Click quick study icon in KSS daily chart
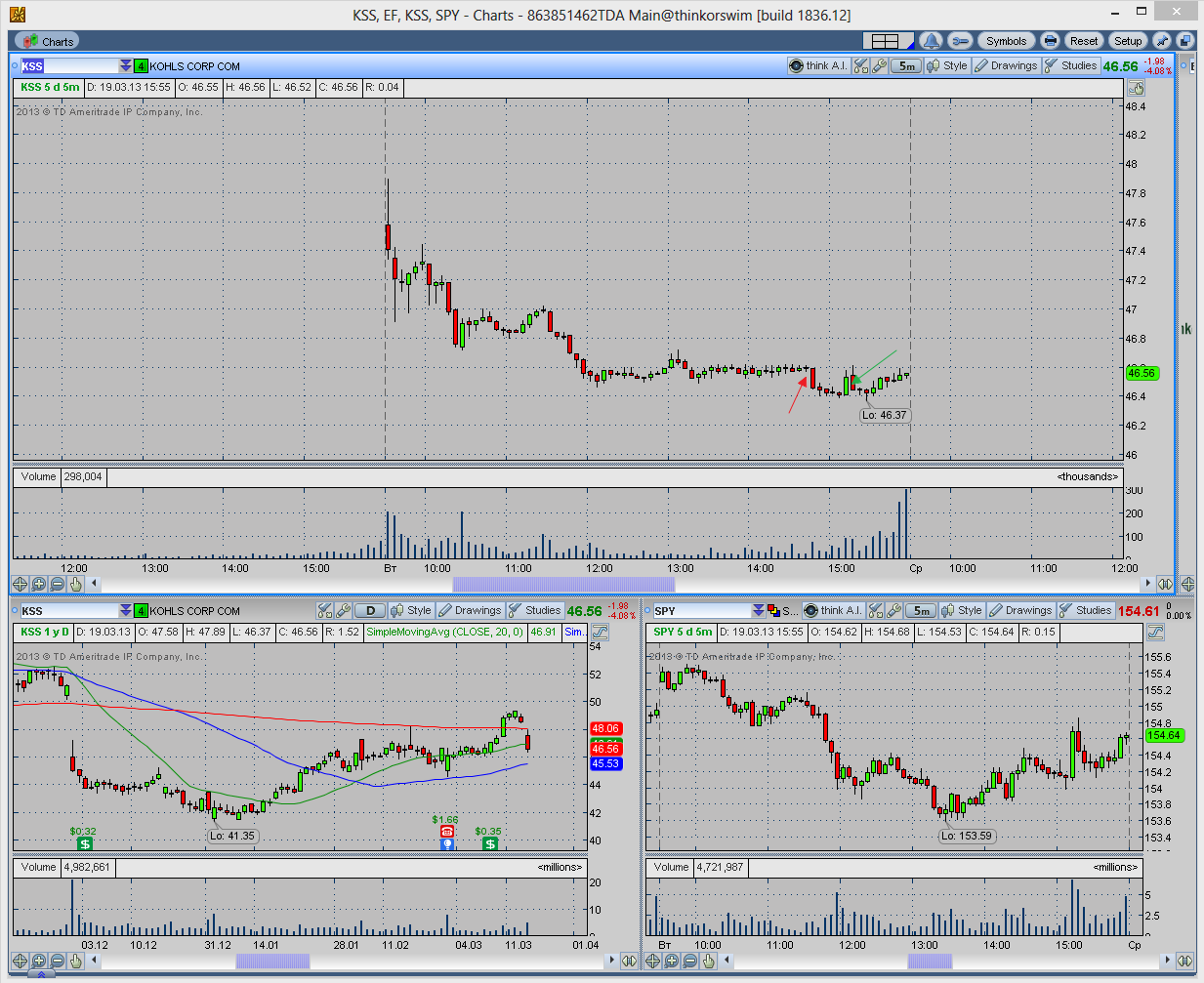1204x983 pixels. 325,610
